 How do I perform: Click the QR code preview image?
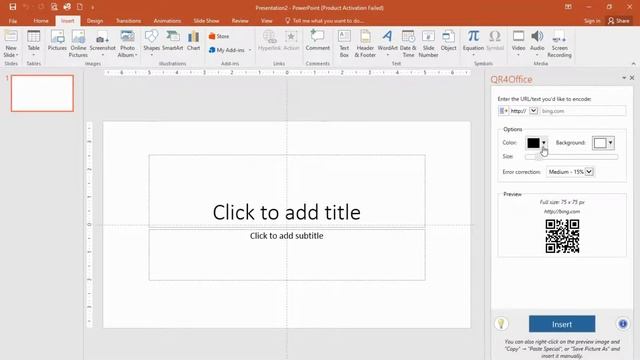[x=562, y=236]
